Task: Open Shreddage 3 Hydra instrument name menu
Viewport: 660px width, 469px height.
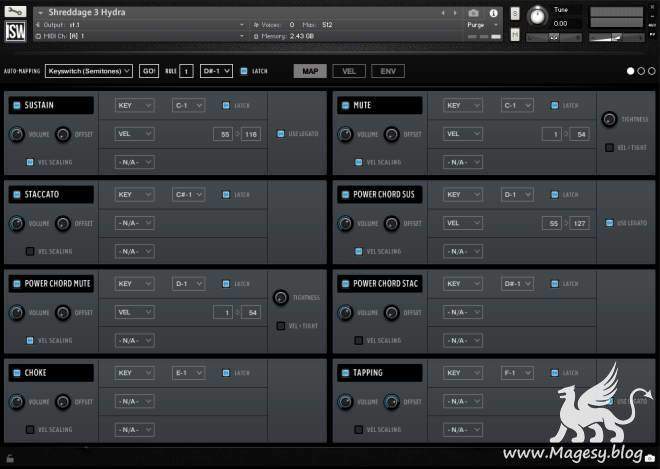Action: pyautogui.click(x=87, y=12)
